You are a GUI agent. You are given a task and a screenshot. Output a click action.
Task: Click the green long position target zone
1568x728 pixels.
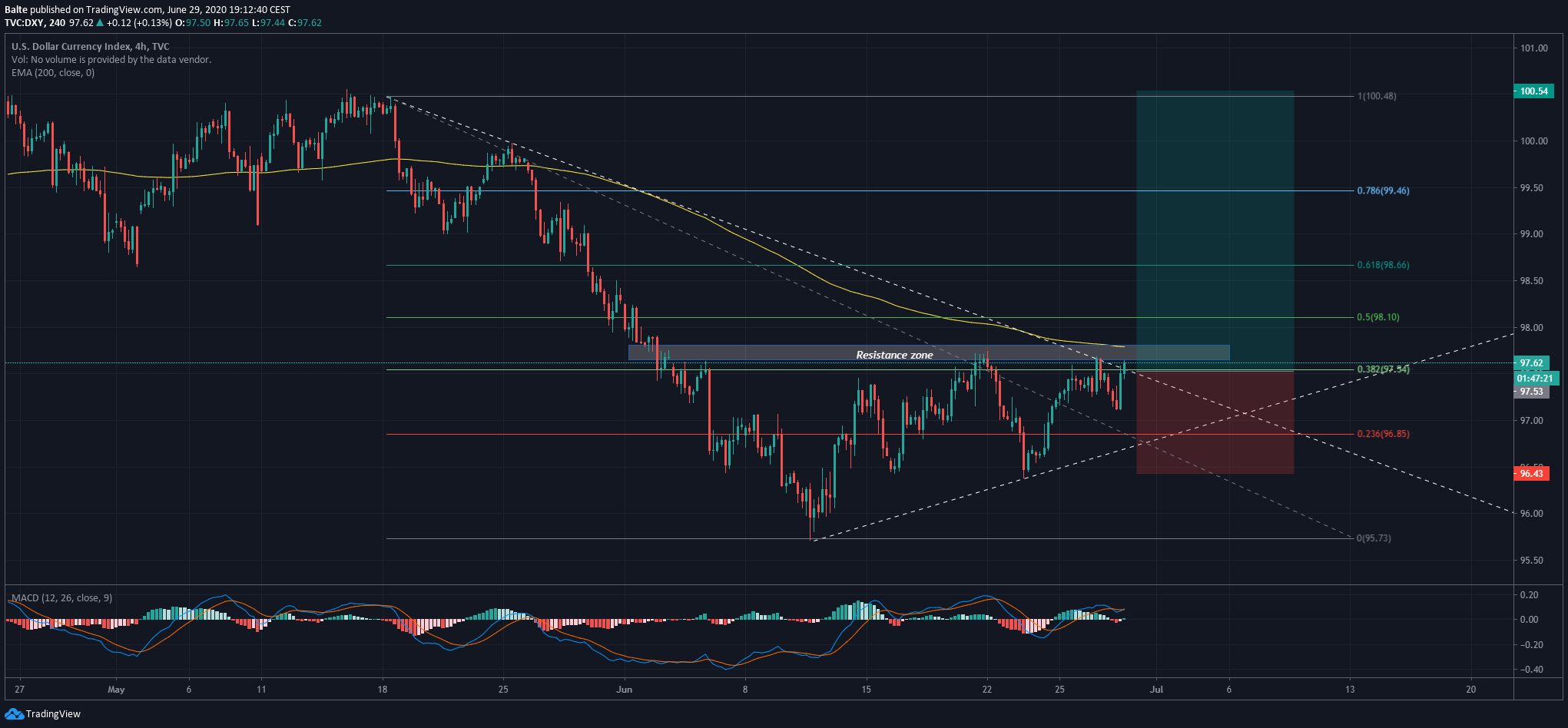tap(1215, 230)
